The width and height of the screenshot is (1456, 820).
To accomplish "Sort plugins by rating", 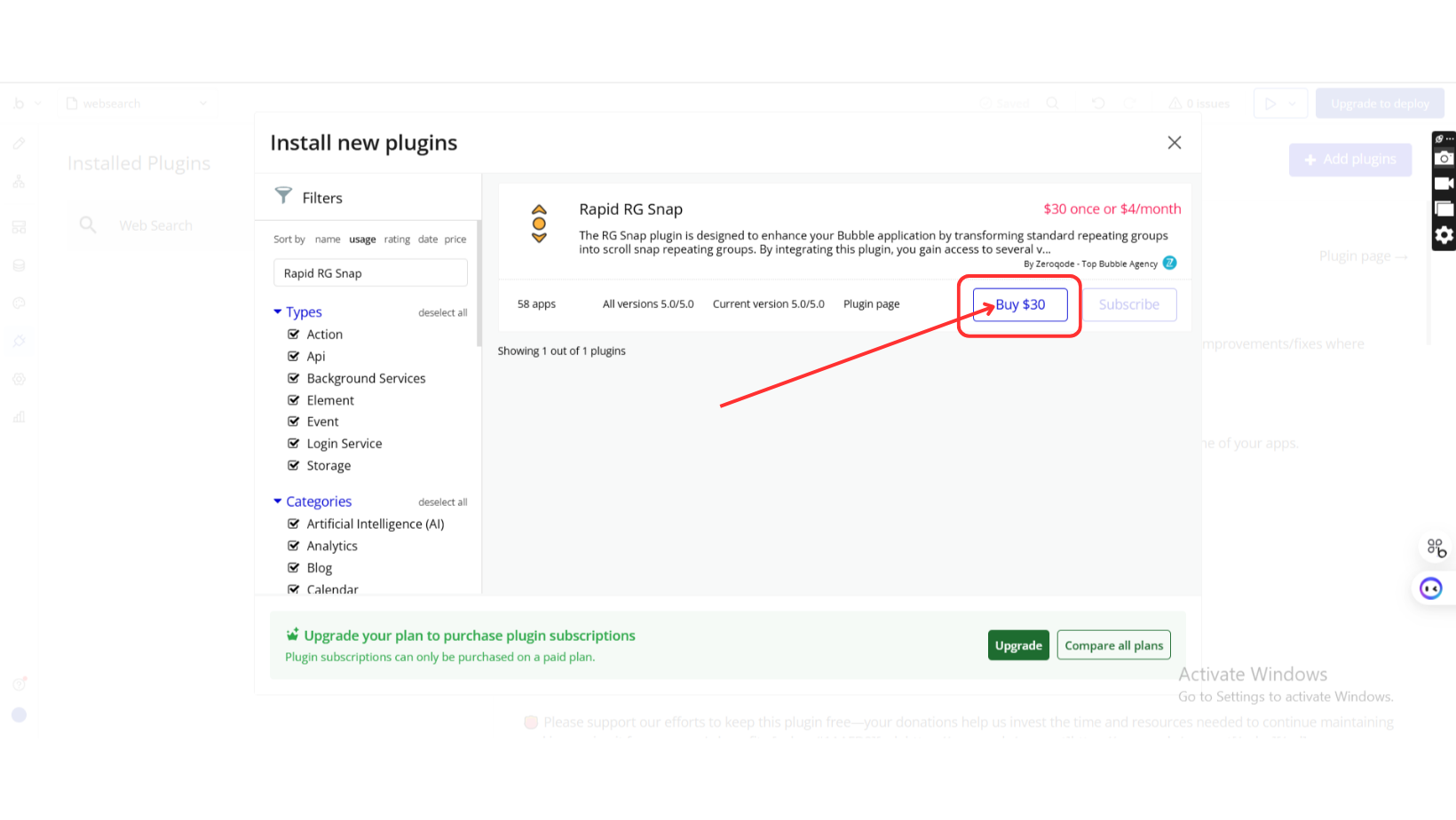I will pos(397,239).
